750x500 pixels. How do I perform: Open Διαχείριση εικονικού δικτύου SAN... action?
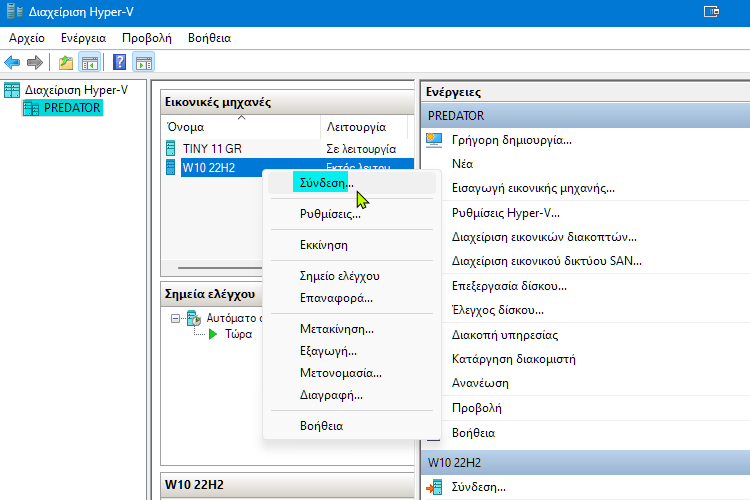tap(547, 261)
